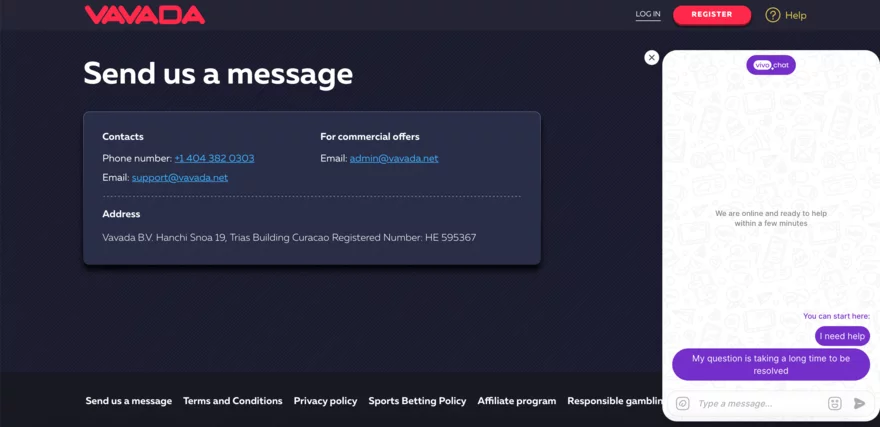Open the emoji picker in chat
This screenshot has width=880, height=427.
[x=834, y=403]
